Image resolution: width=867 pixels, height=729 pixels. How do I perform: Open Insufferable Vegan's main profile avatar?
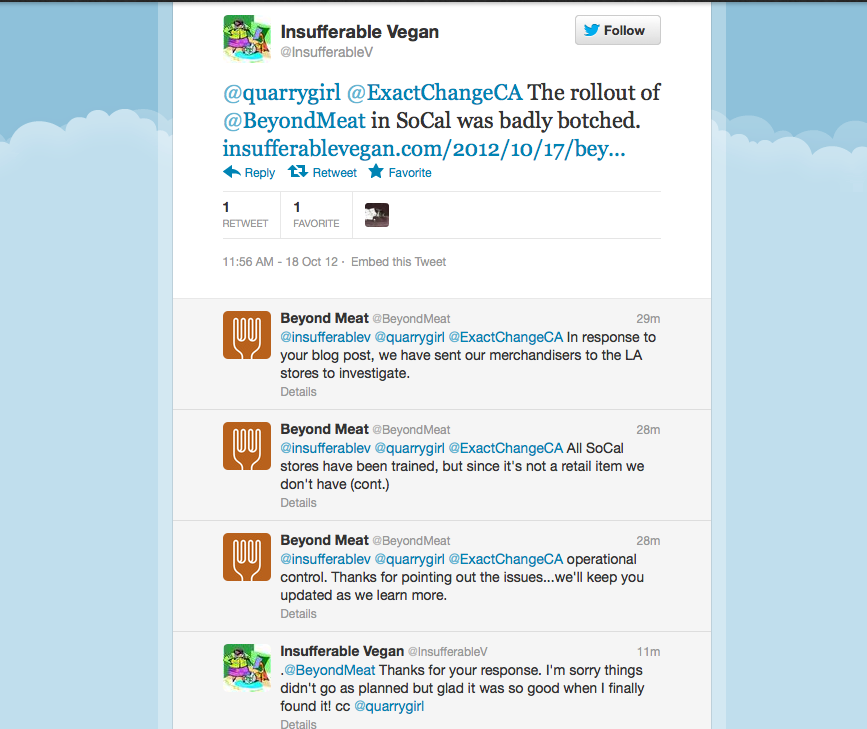pyautogui.click(x=247, y=39)
